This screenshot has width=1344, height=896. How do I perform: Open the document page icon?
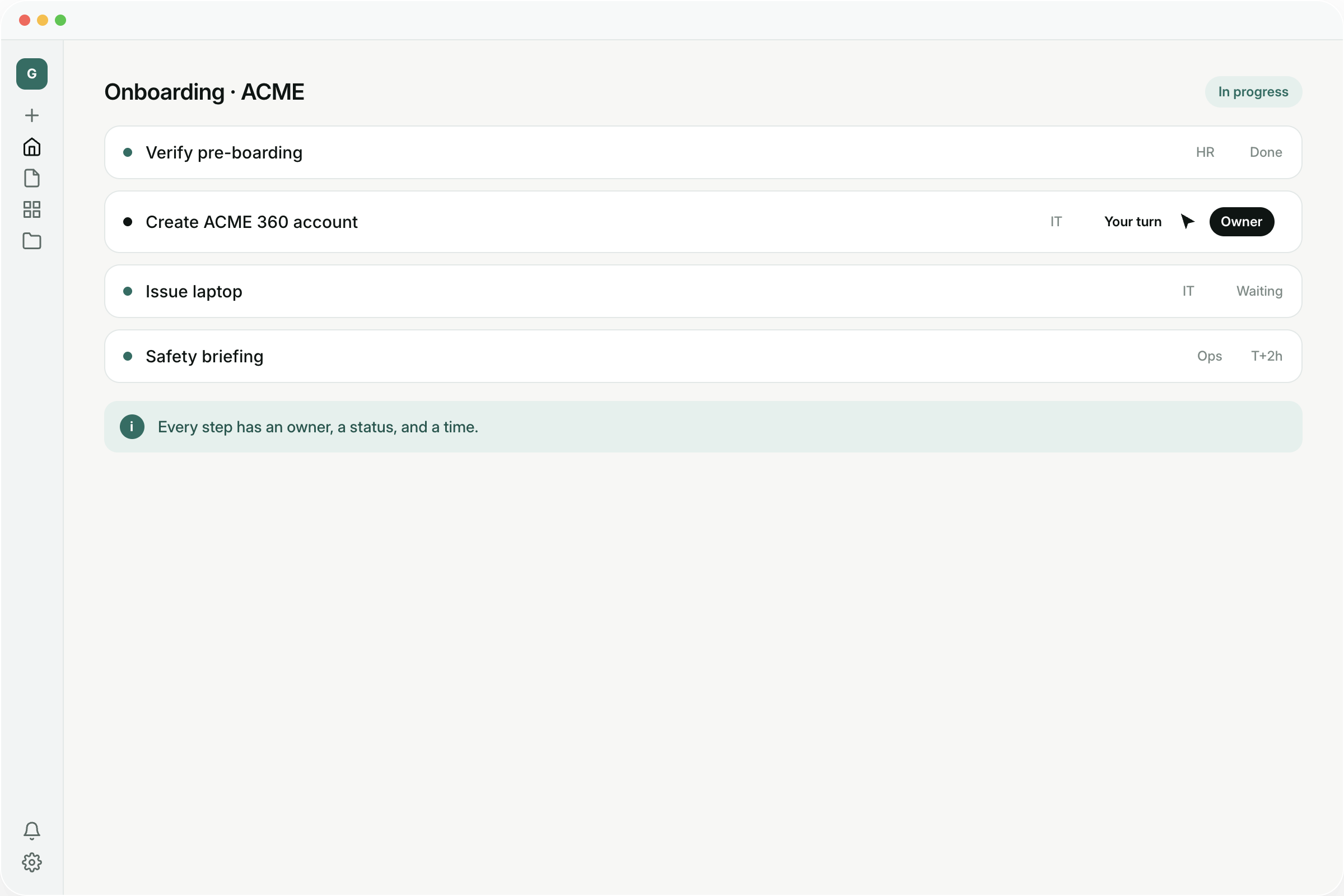click(32, 178)
